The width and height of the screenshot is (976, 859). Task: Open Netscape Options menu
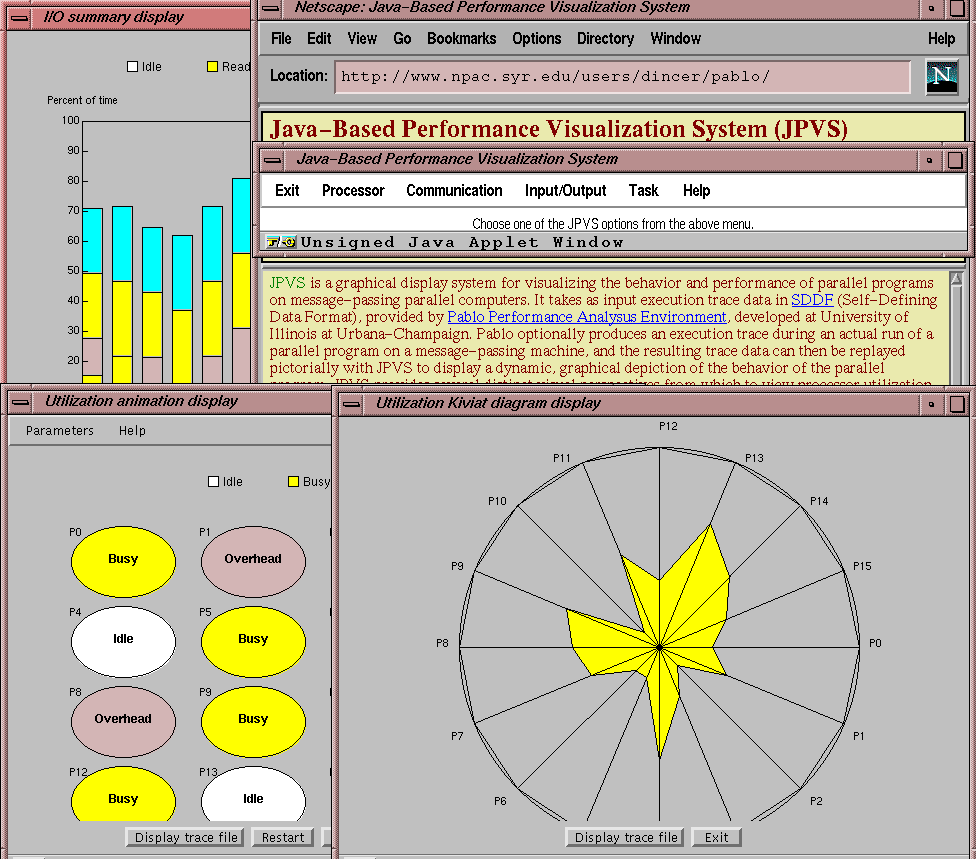pyautogui.click(x=537, y=39)
